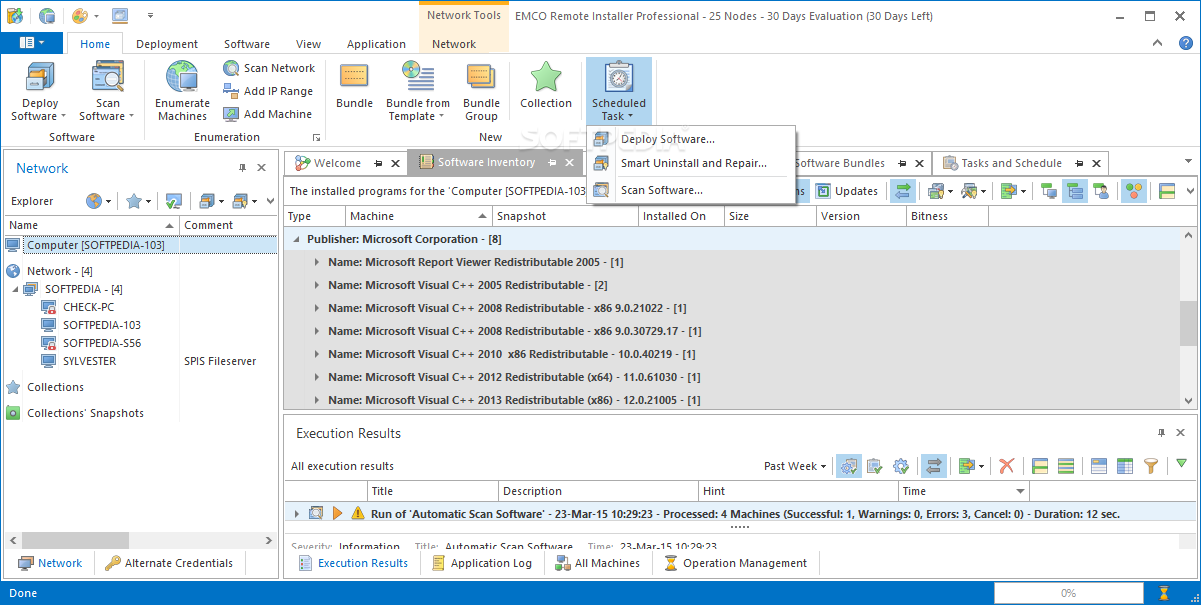Click the green triangle icon in Execution Results toolbar

[1182, 464]
